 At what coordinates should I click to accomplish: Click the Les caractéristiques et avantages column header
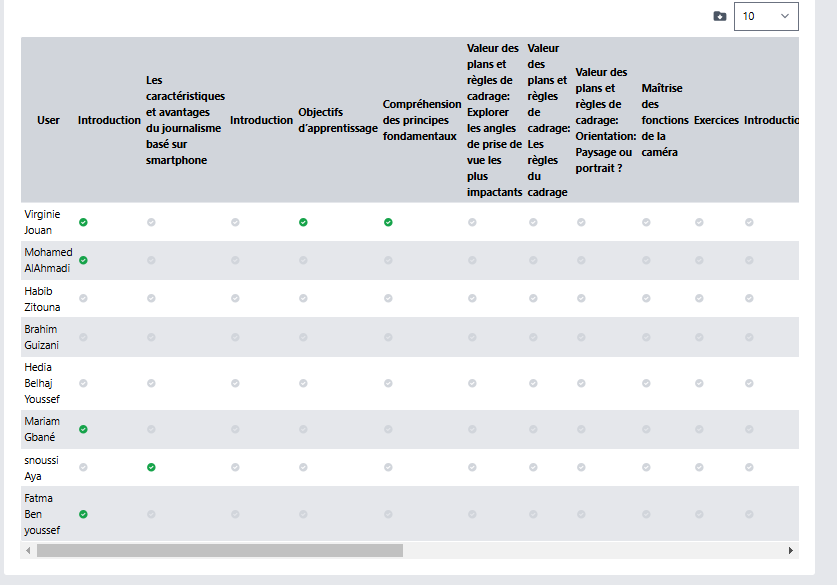185,120
